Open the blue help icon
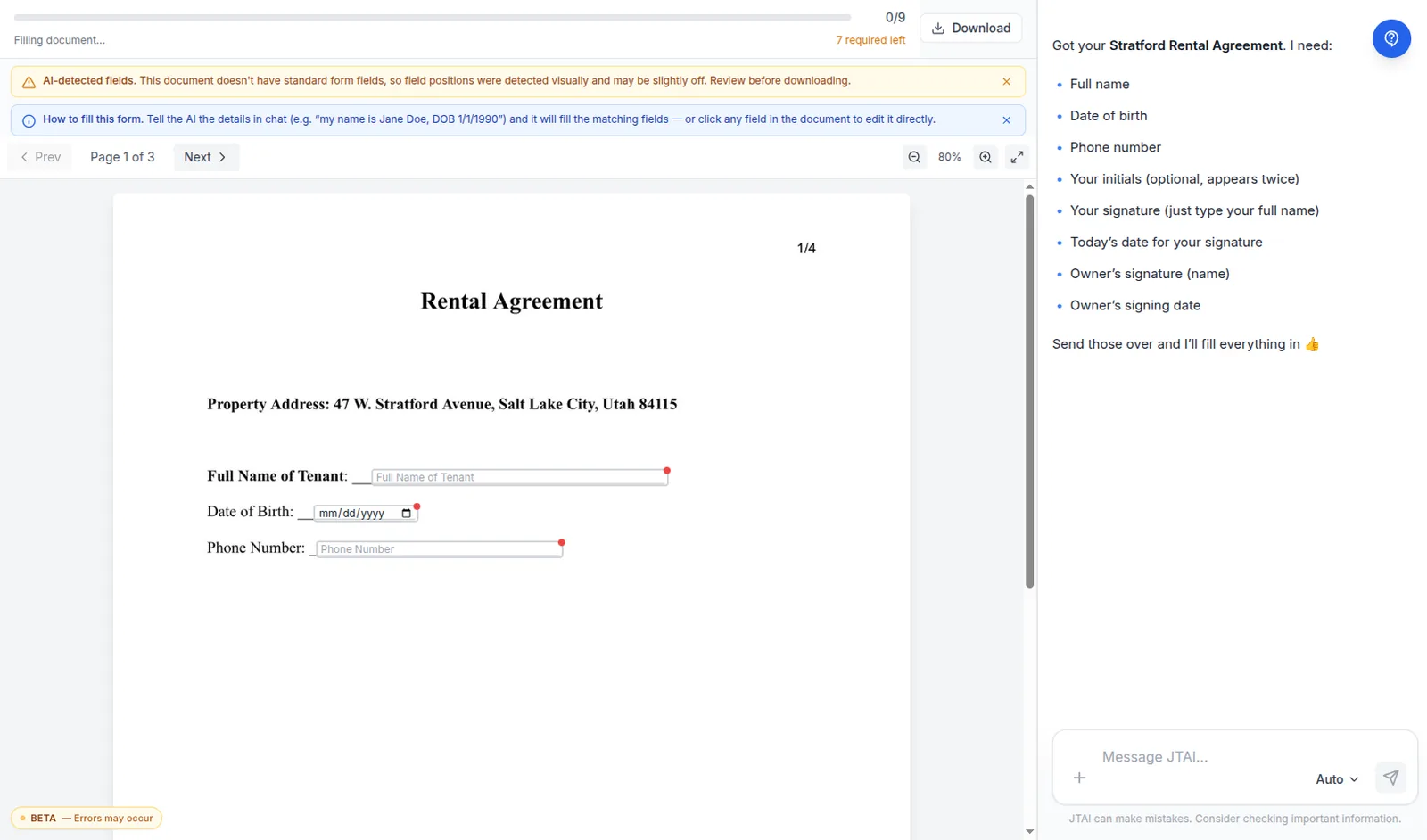Image resolution: width=1427 pixels, height=840 pixels. 1390,39
